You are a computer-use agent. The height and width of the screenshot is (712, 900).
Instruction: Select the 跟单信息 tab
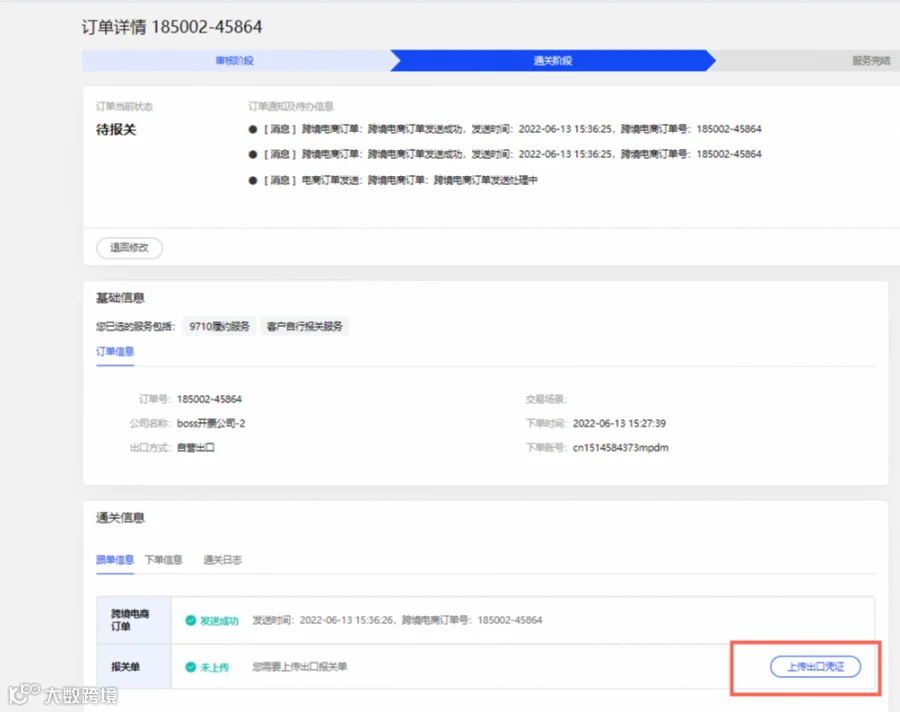[x=115, y=559]
